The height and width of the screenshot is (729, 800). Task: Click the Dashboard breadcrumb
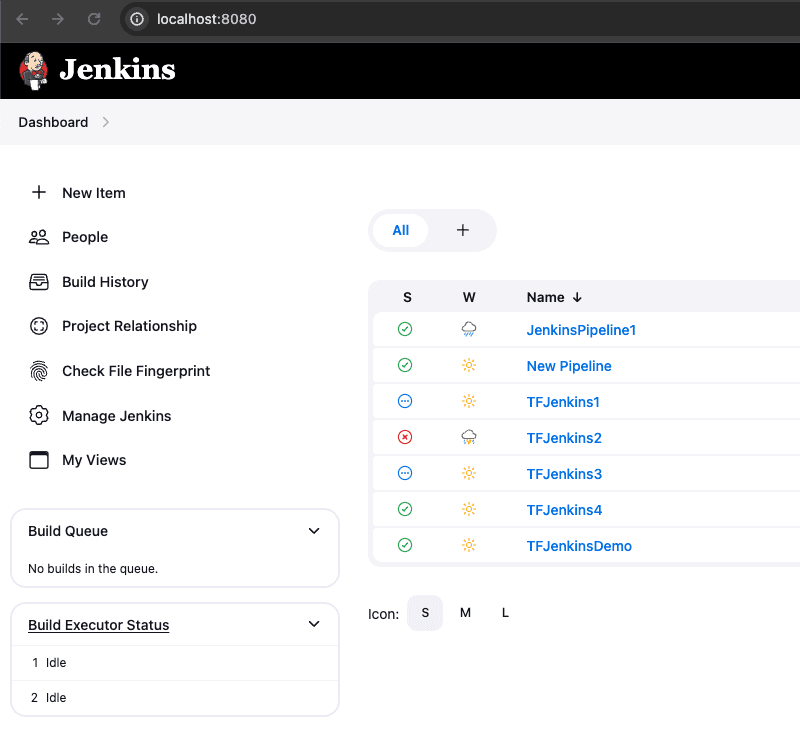point(53,122)
